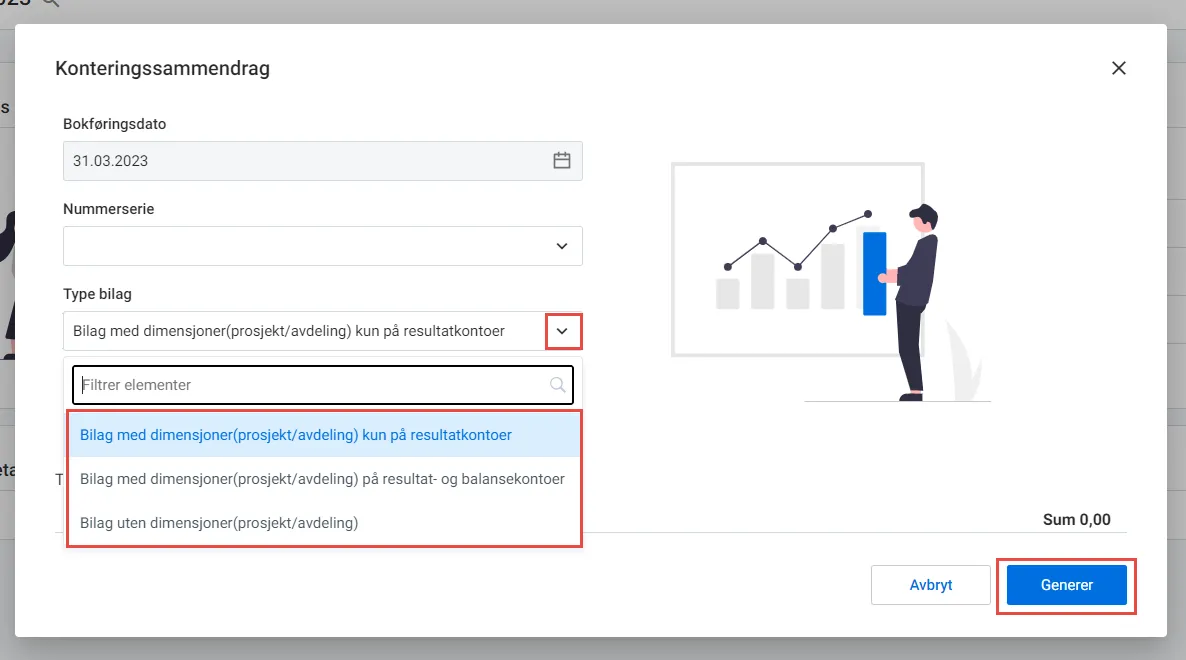Click the chart illustration with blue bar
Viewport: 1186px width, 660px height.
point(831,282)
